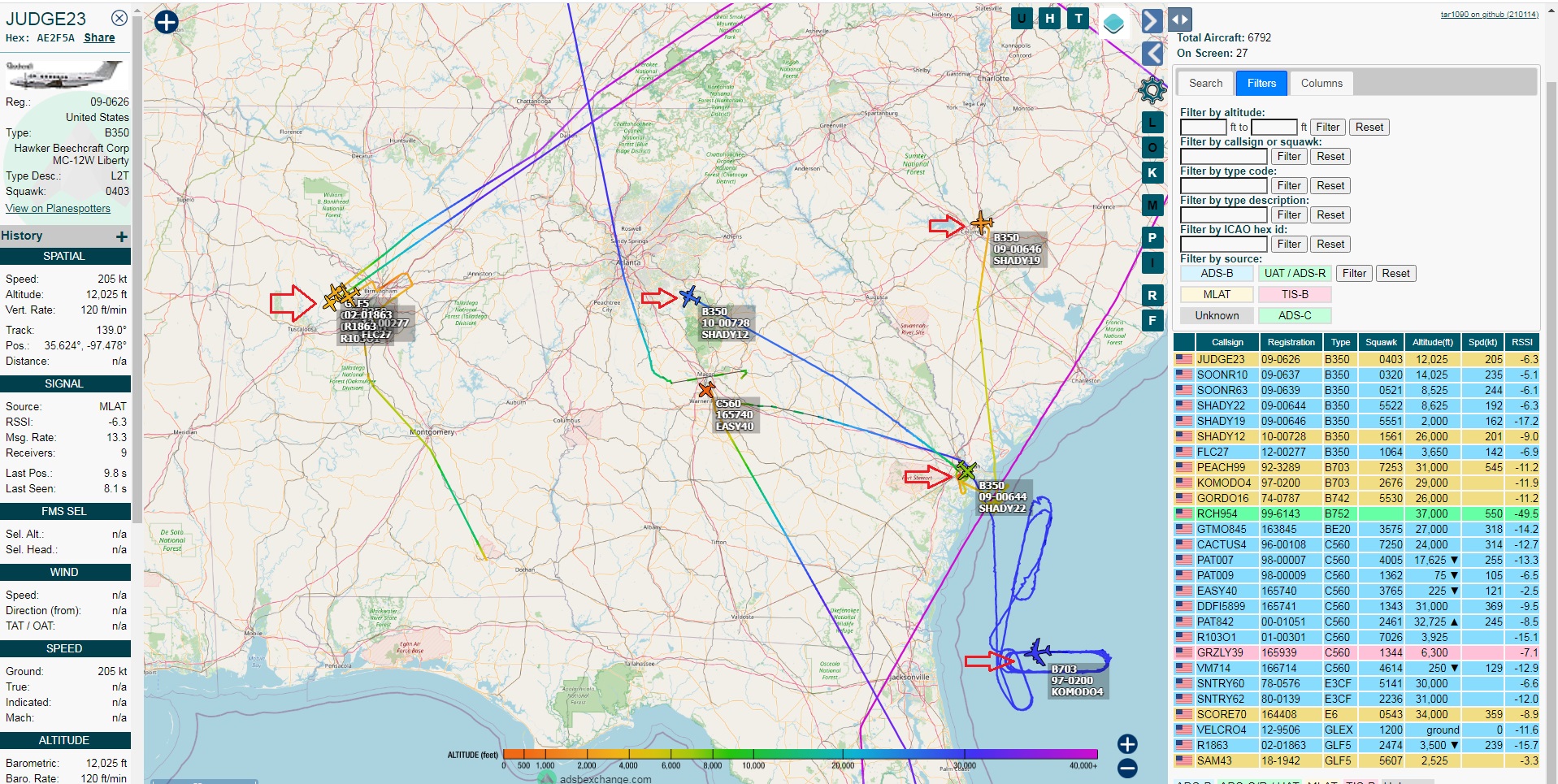Click the F map button
The image size is (1558, 784).
(1152, 320)
